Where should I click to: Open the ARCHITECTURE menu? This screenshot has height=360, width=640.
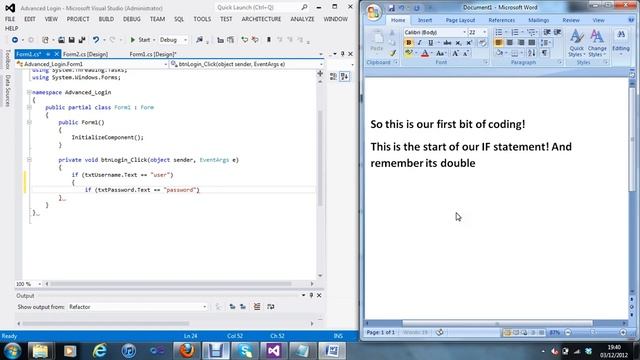[261, 19]
